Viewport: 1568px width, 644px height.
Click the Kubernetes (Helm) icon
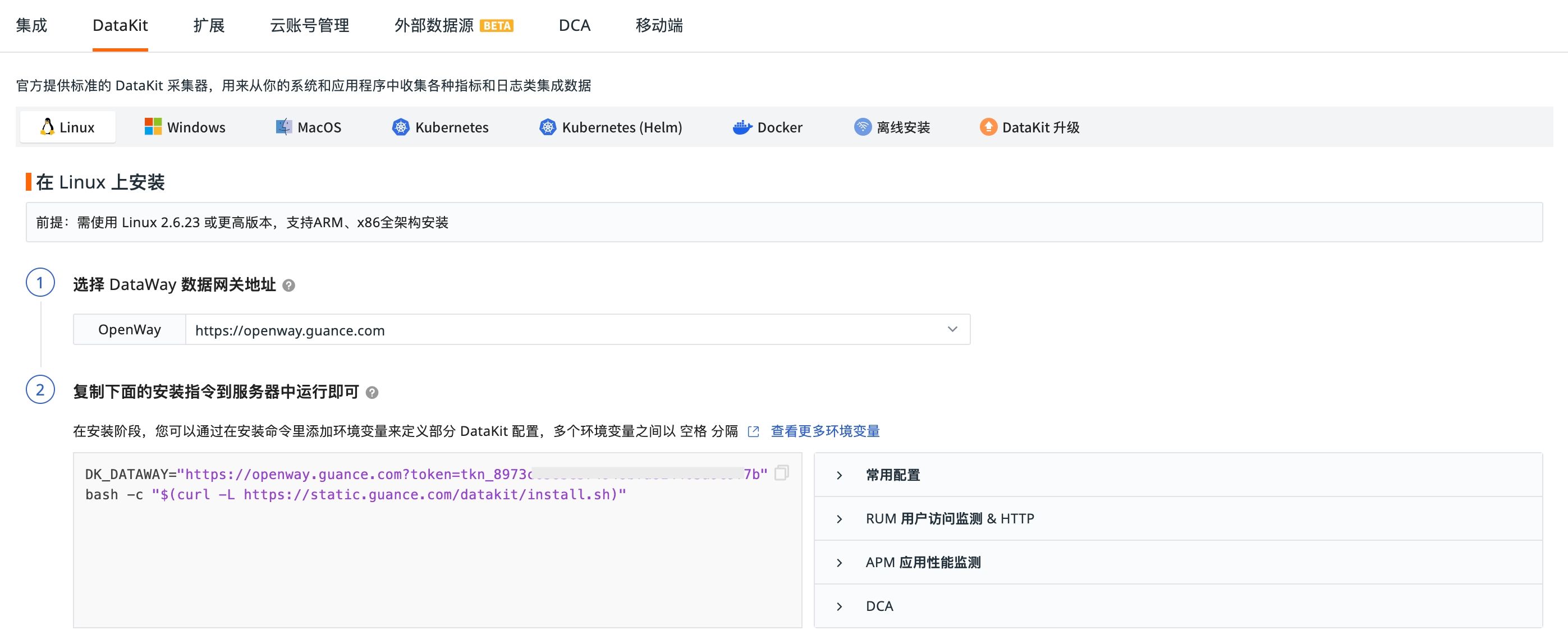click(x=548, y=127)
